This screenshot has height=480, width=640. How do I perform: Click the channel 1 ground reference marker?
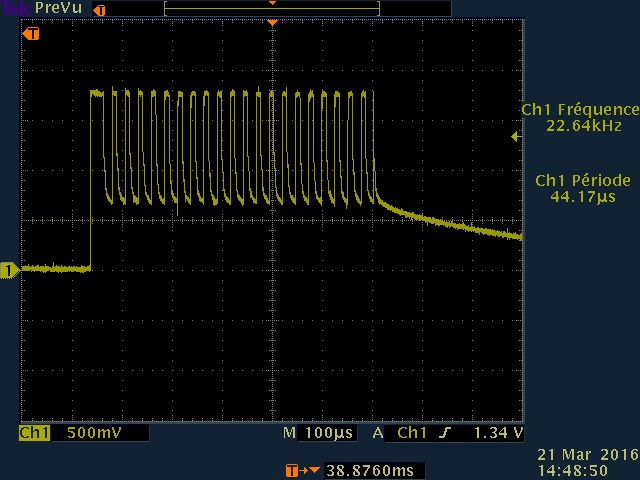pos(9,270)
